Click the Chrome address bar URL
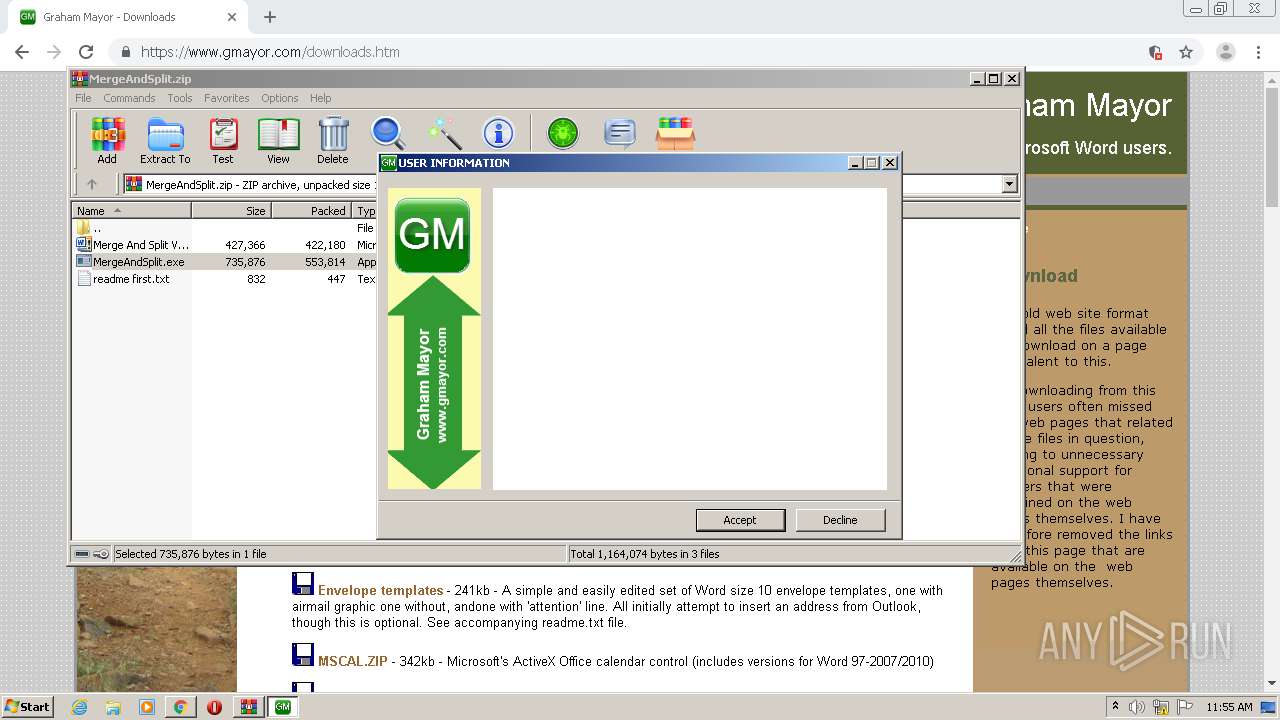 coord(270,52)
